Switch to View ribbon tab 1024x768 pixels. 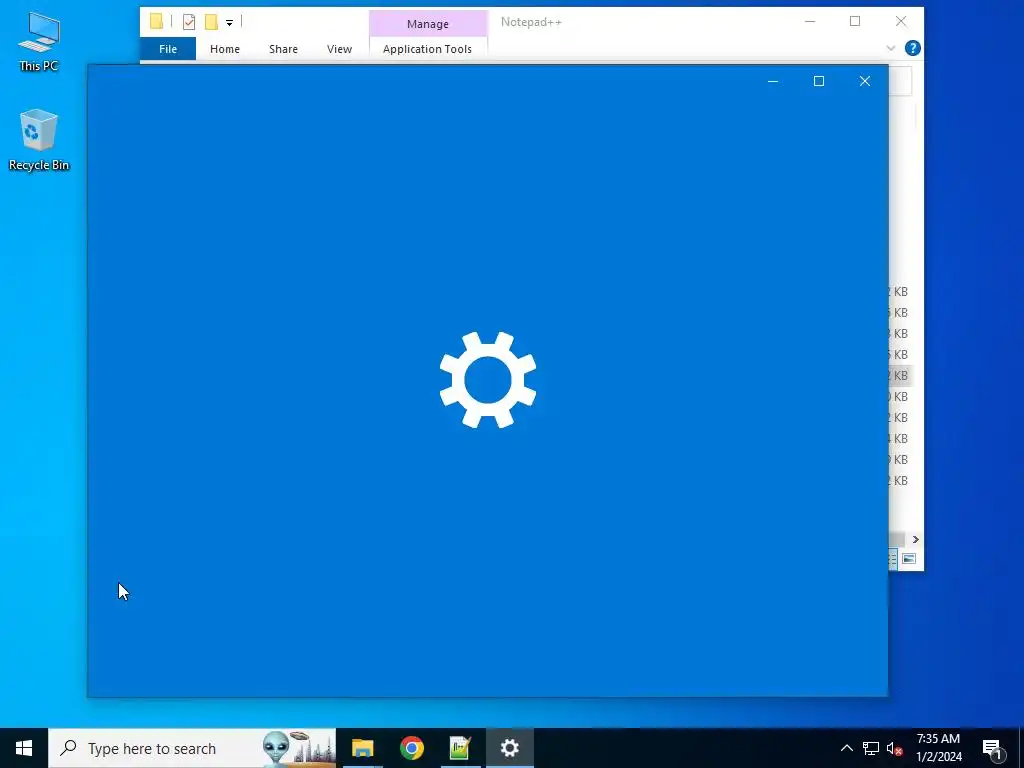340,49
